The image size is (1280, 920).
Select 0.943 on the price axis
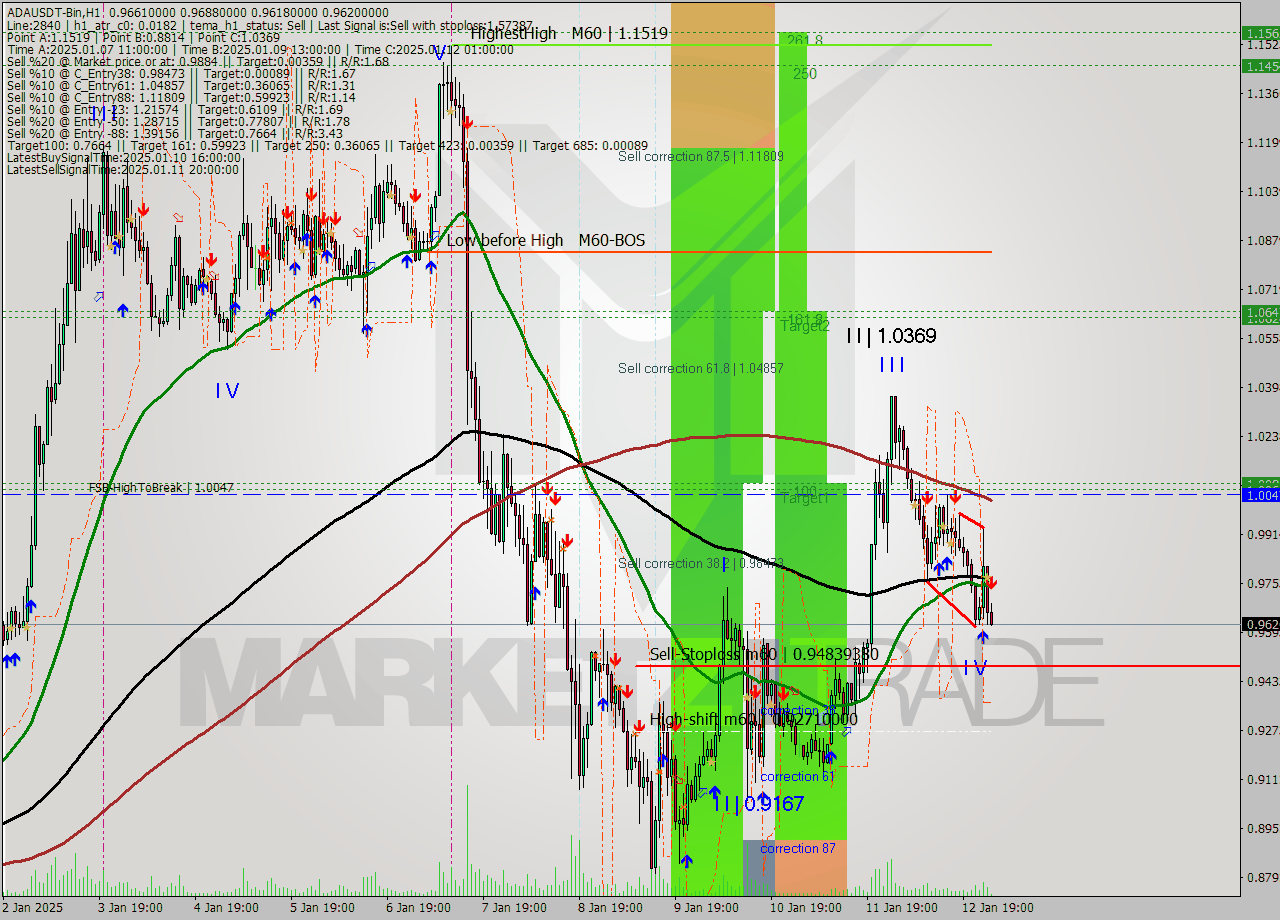pyautogui.click(x=1262, y=682)
